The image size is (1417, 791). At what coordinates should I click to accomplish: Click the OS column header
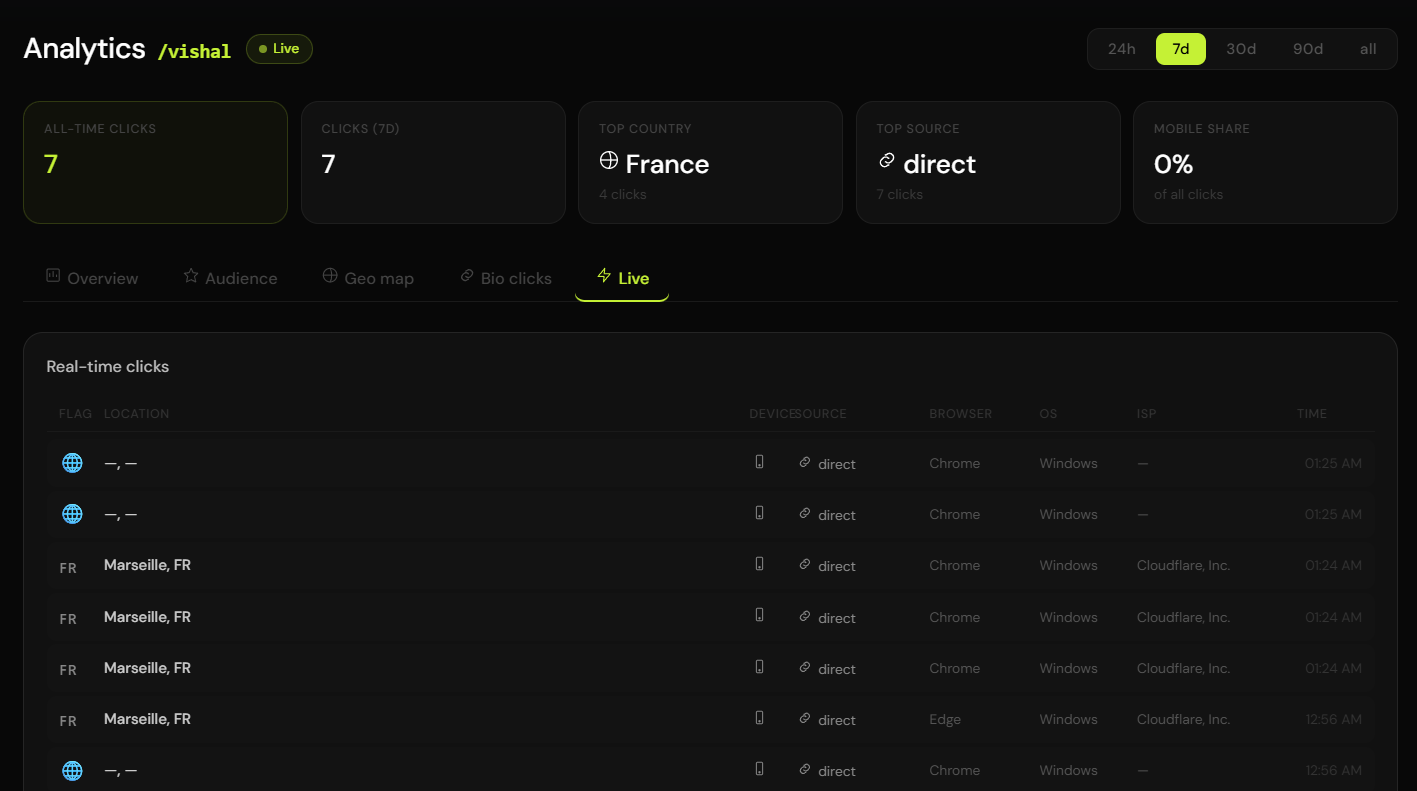point(1048,414)
